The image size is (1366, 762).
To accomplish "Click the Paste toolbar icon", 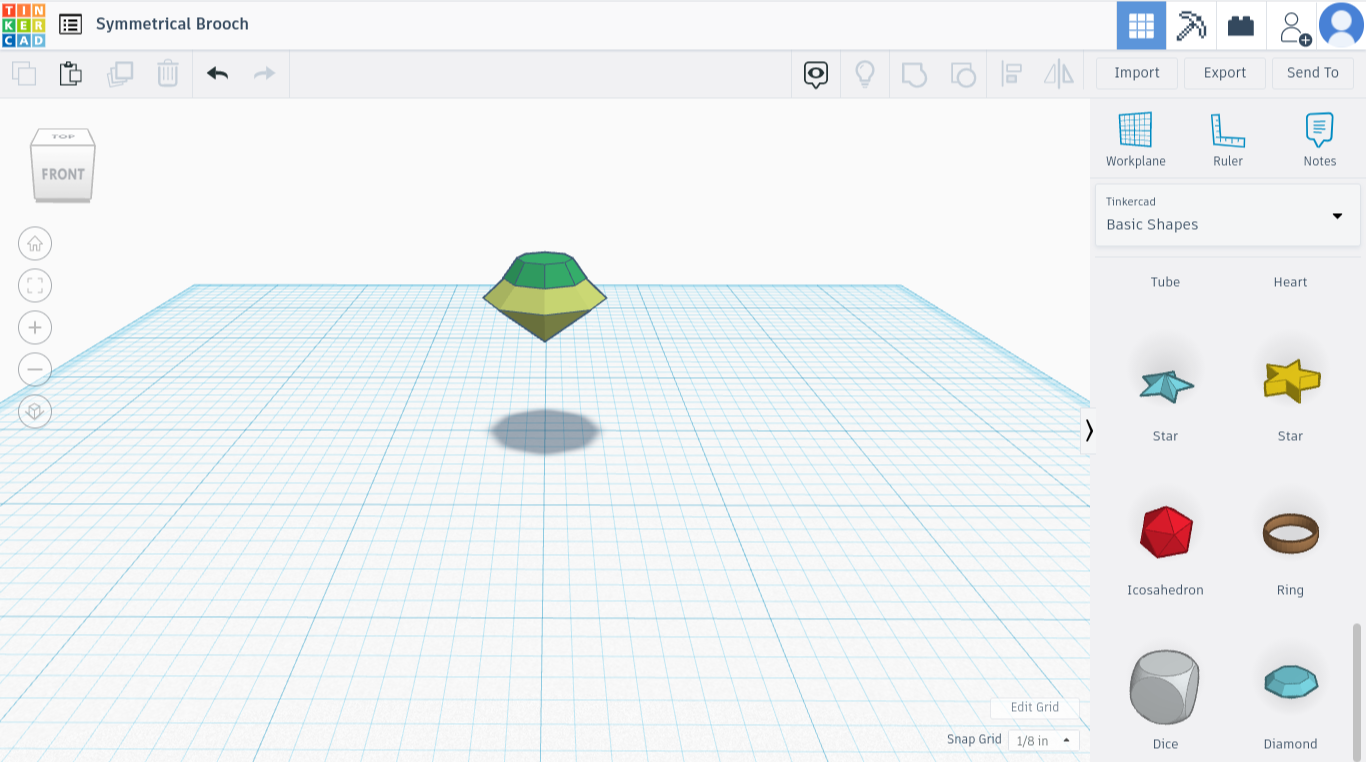I will point(70,73).
